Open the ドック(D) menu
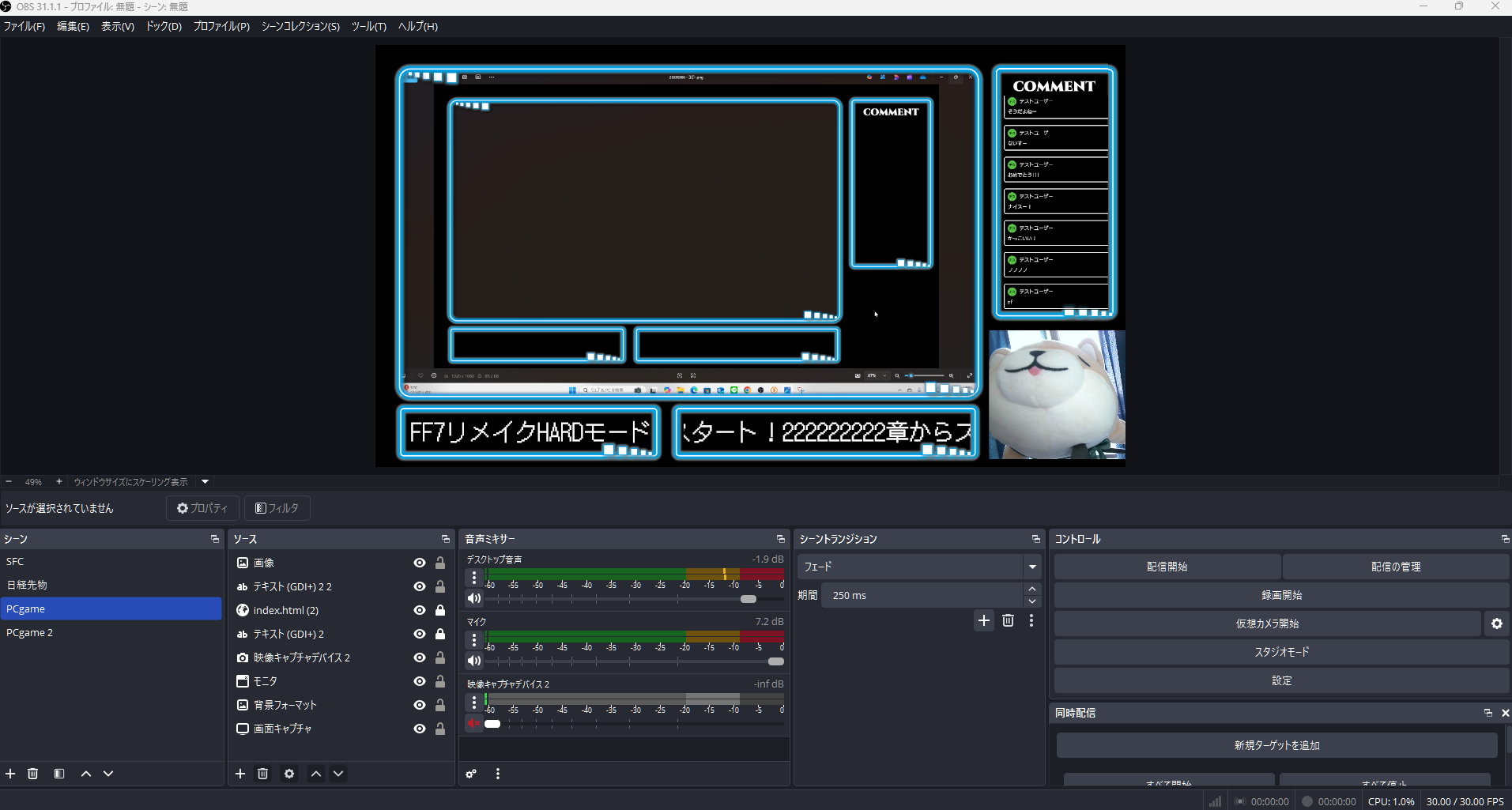This screenshot has height=810, width=1512. [164, 26]
